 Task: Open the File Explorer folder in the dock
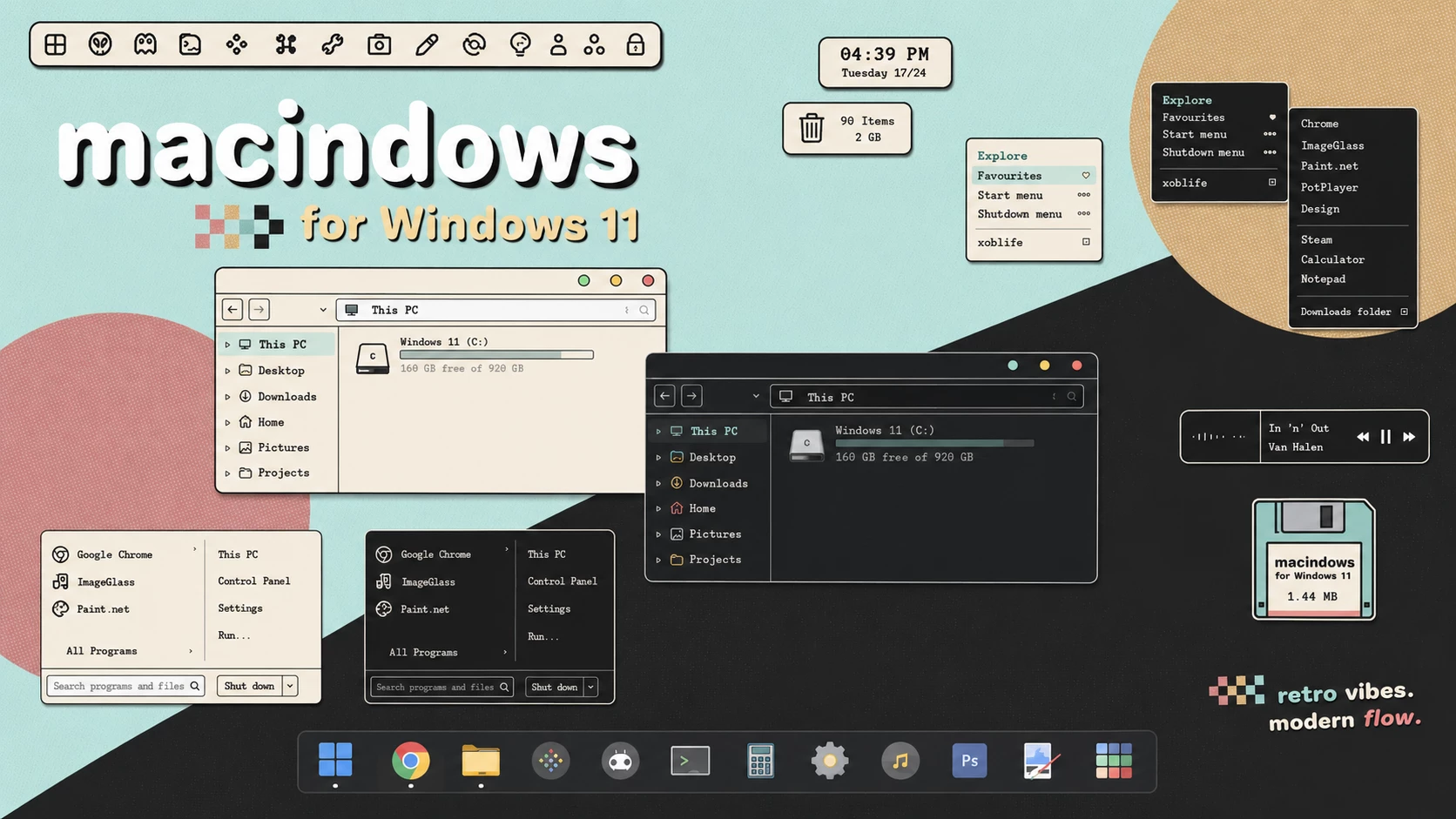click(481, 761)
